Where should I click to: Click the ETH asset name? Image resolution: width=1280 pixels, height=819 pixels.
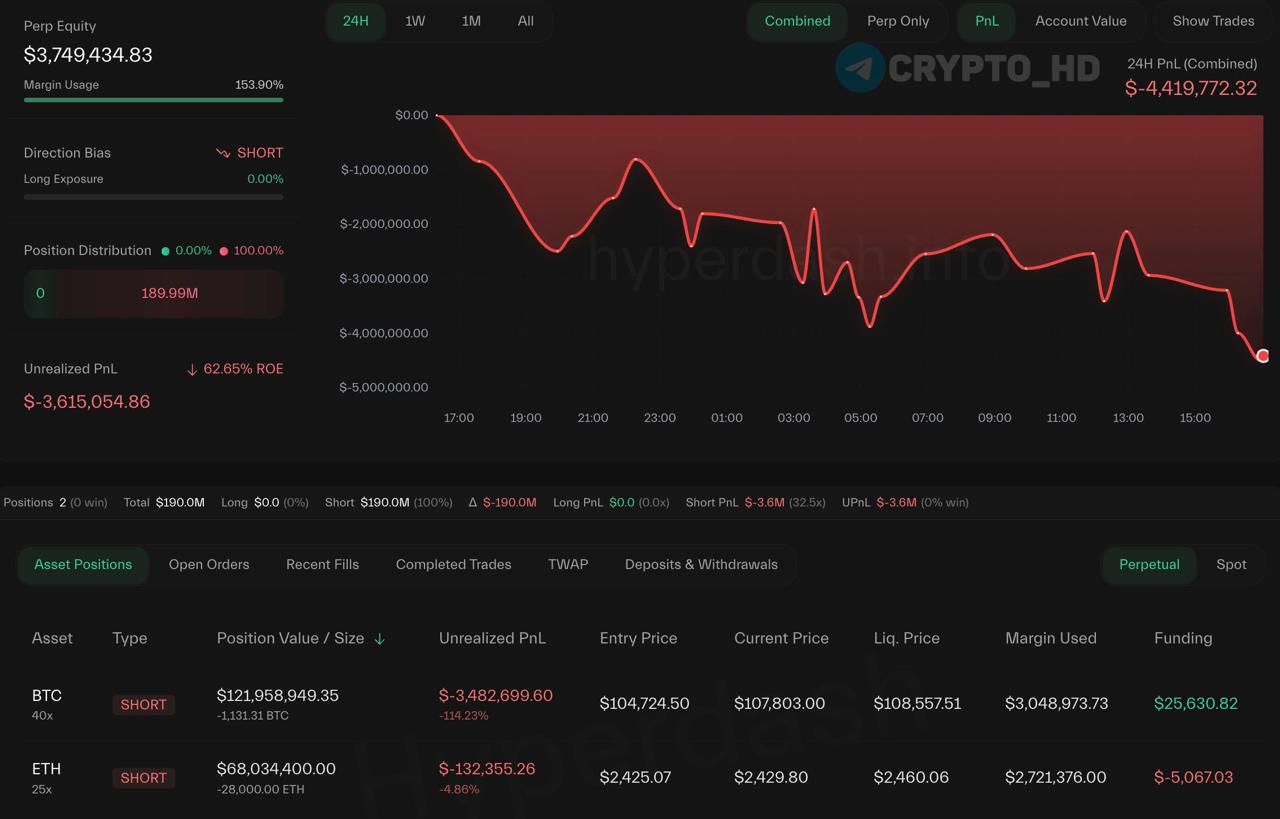pos(46,769)
